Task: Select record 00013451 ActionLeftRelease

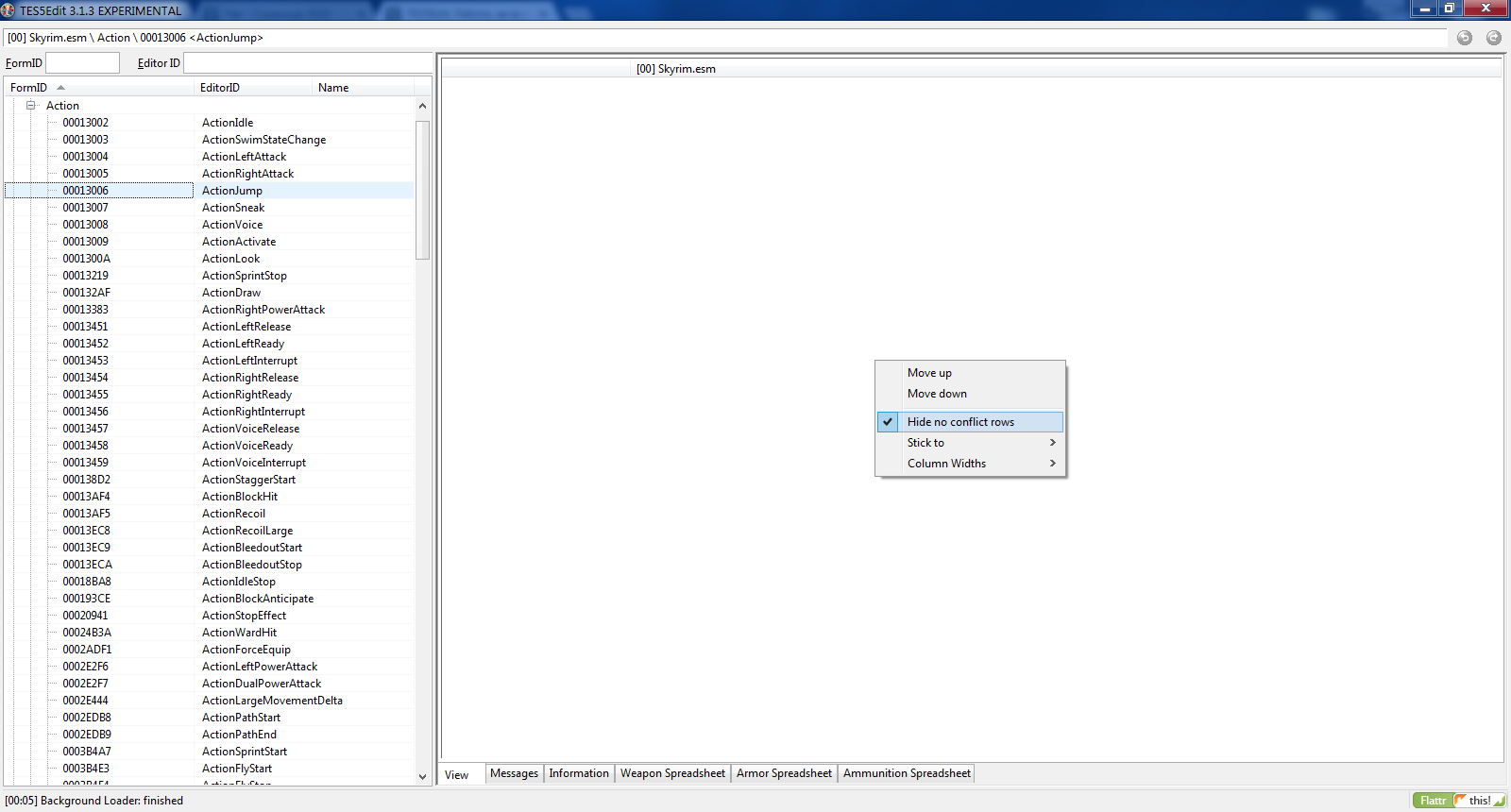Action: (x=209, y=327)
